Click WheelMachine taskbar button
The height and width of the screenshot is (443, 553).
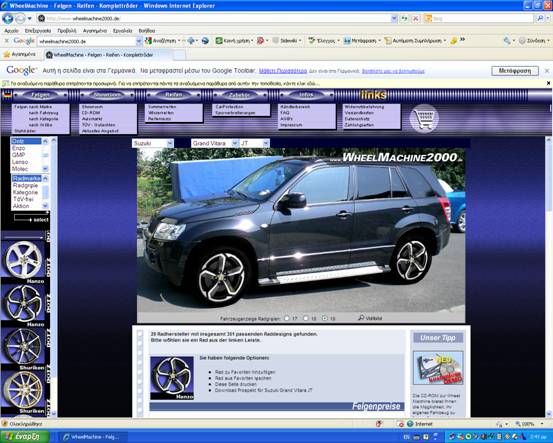click(92, 437)
